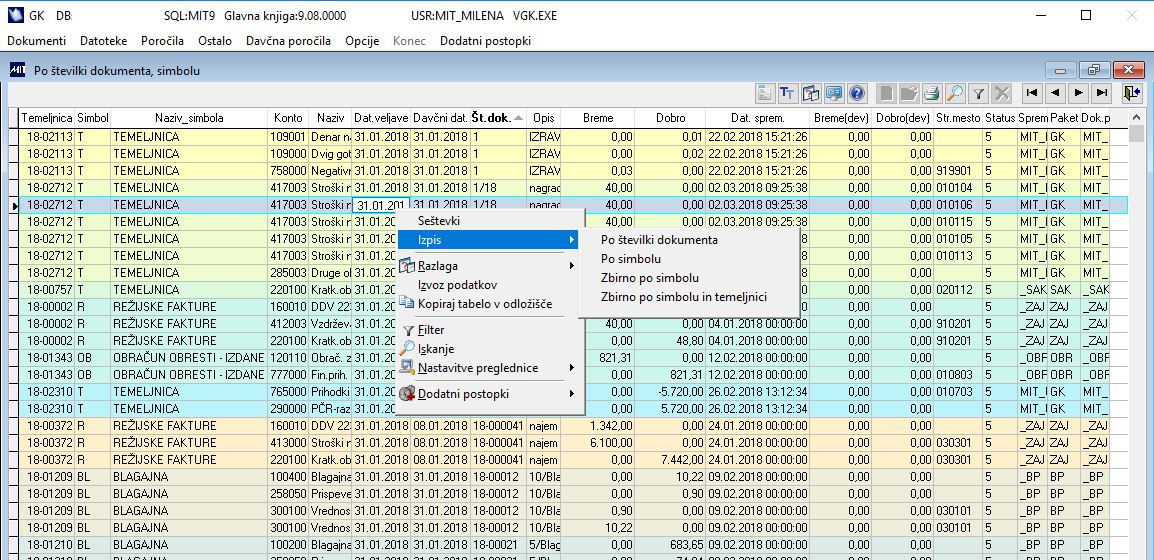The height and width of the screenshot is (560, 1154).
Task: Click the font size (TT) toolbar icon
Action: click(787, 93)
